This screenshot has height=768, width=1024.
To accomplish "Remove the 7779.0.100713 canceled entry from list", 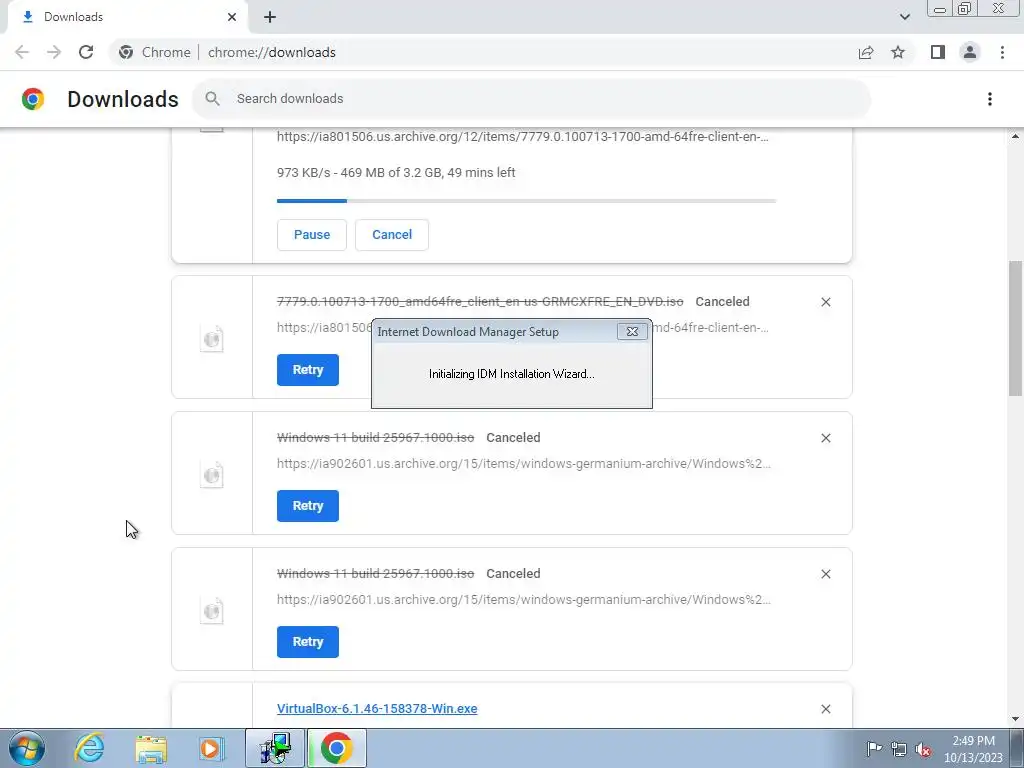I will click(825, 302).
